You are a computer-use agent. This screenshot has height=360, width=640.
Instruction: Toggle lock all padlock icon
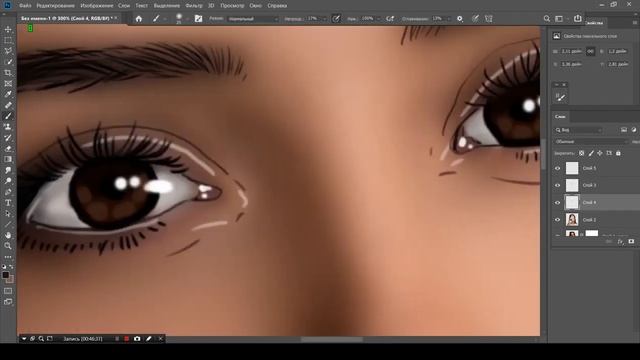coord(618,153)
